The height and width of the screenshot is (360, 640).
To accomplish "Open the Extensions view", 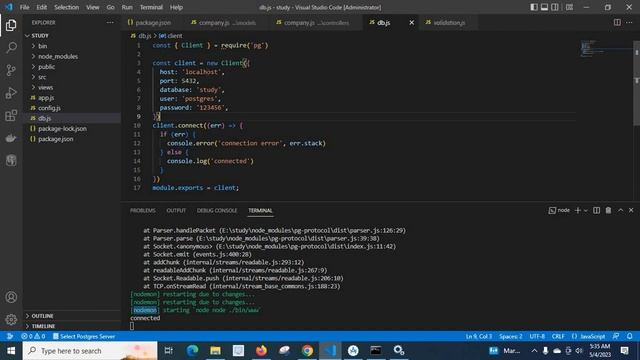I will (11, 116).
